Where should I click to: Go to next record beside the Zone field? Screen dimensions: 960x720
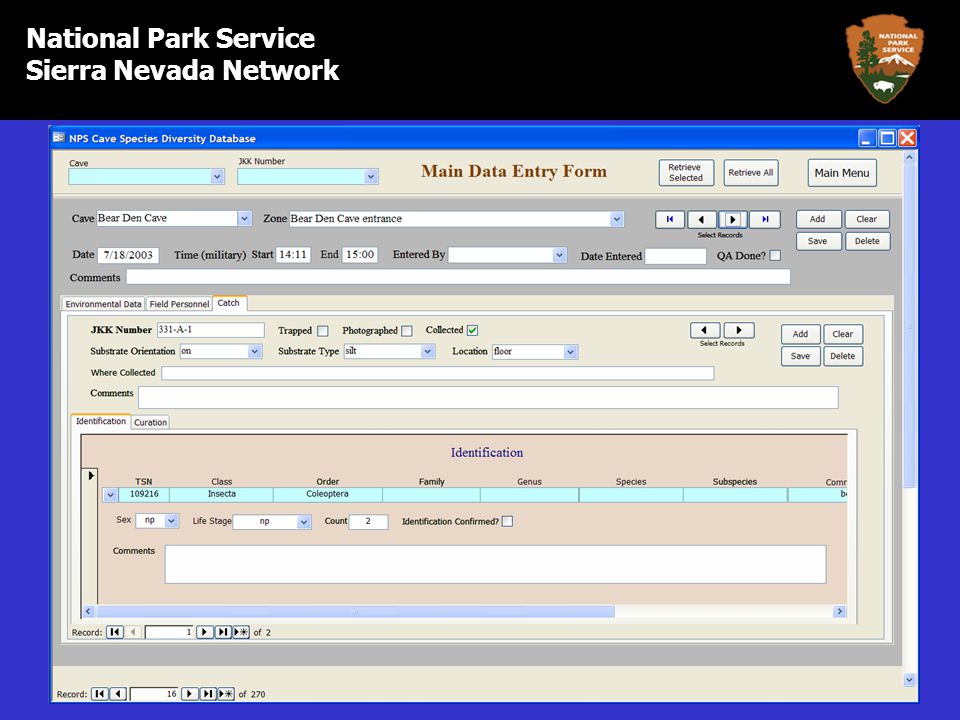(x=733, y=219)
